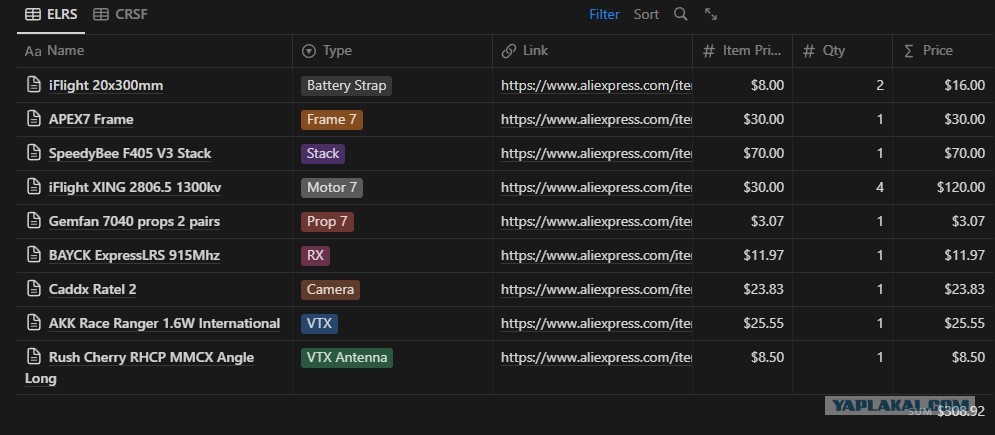Click the ELRS tab table icon
The height and width of the screenshot is (435, 995).
33,15
